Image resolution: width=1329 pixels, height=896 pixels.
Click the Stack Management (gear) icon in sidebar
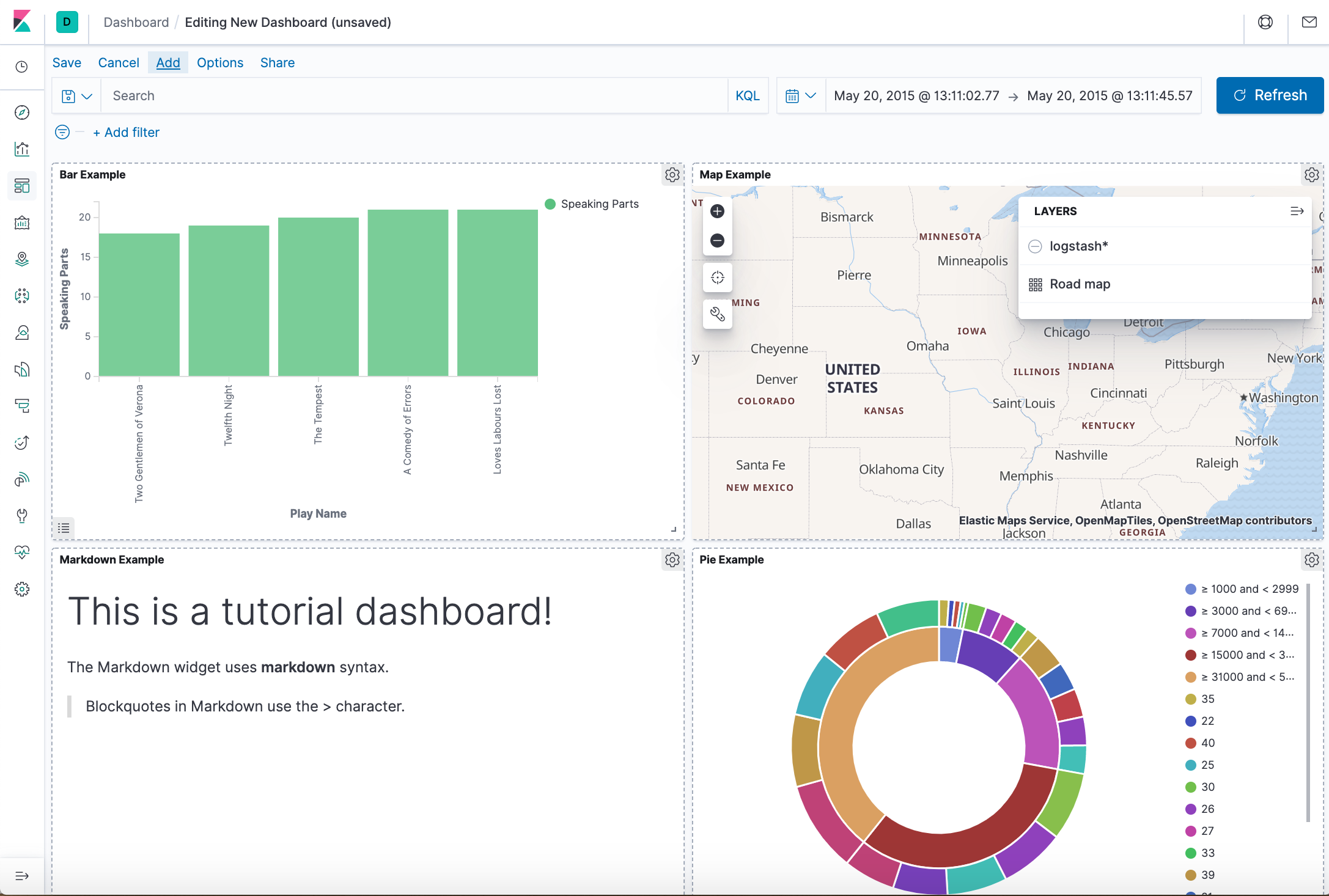pyautogui.click(x=23, y=589)
